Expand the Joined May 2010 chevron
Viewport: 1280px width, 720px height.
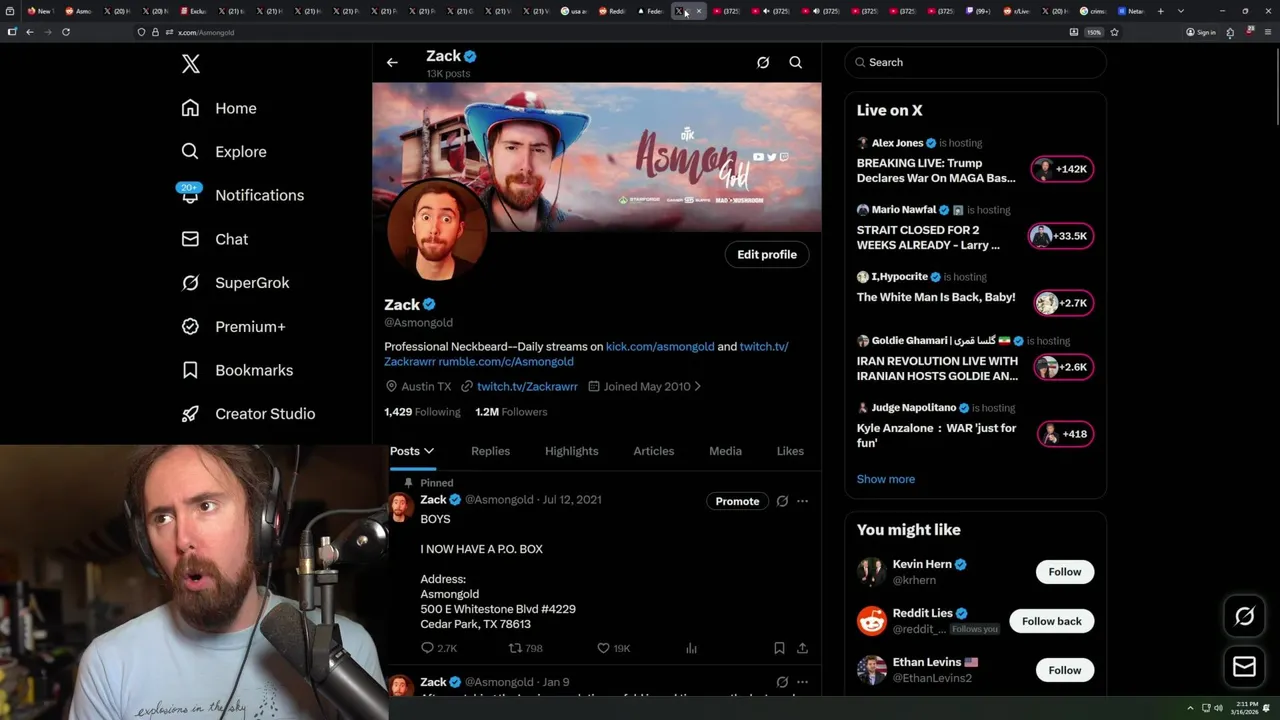(x=697, y=386)
